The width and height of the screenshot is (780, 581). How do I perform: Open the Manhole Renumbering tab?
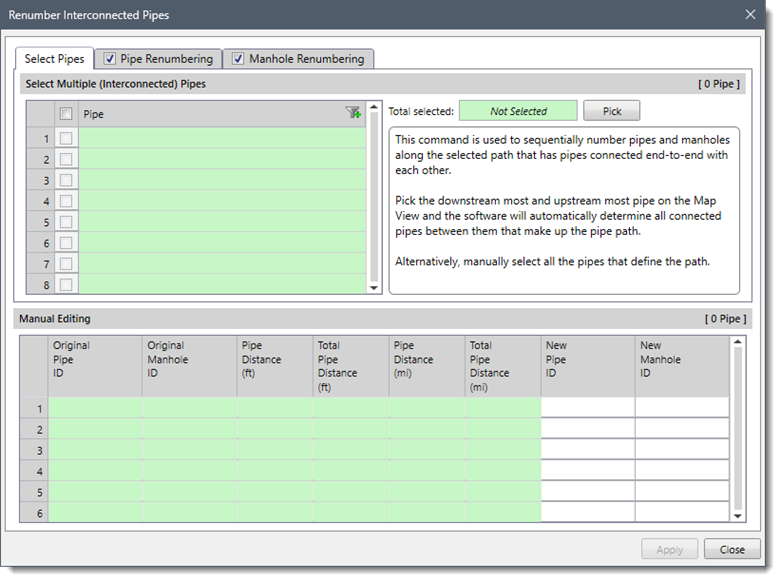(x=305, y=59)
